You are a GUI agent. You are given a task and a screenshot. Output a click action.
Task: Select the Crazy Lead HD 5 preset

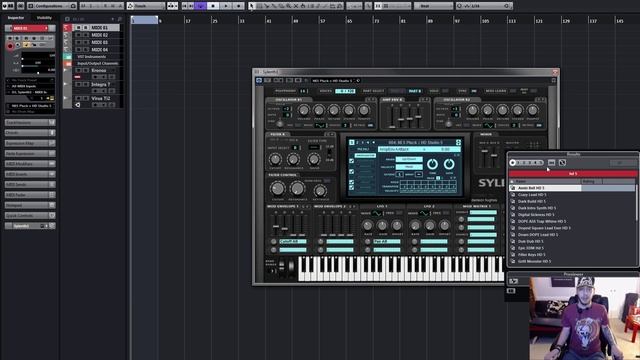pos(532,195)
